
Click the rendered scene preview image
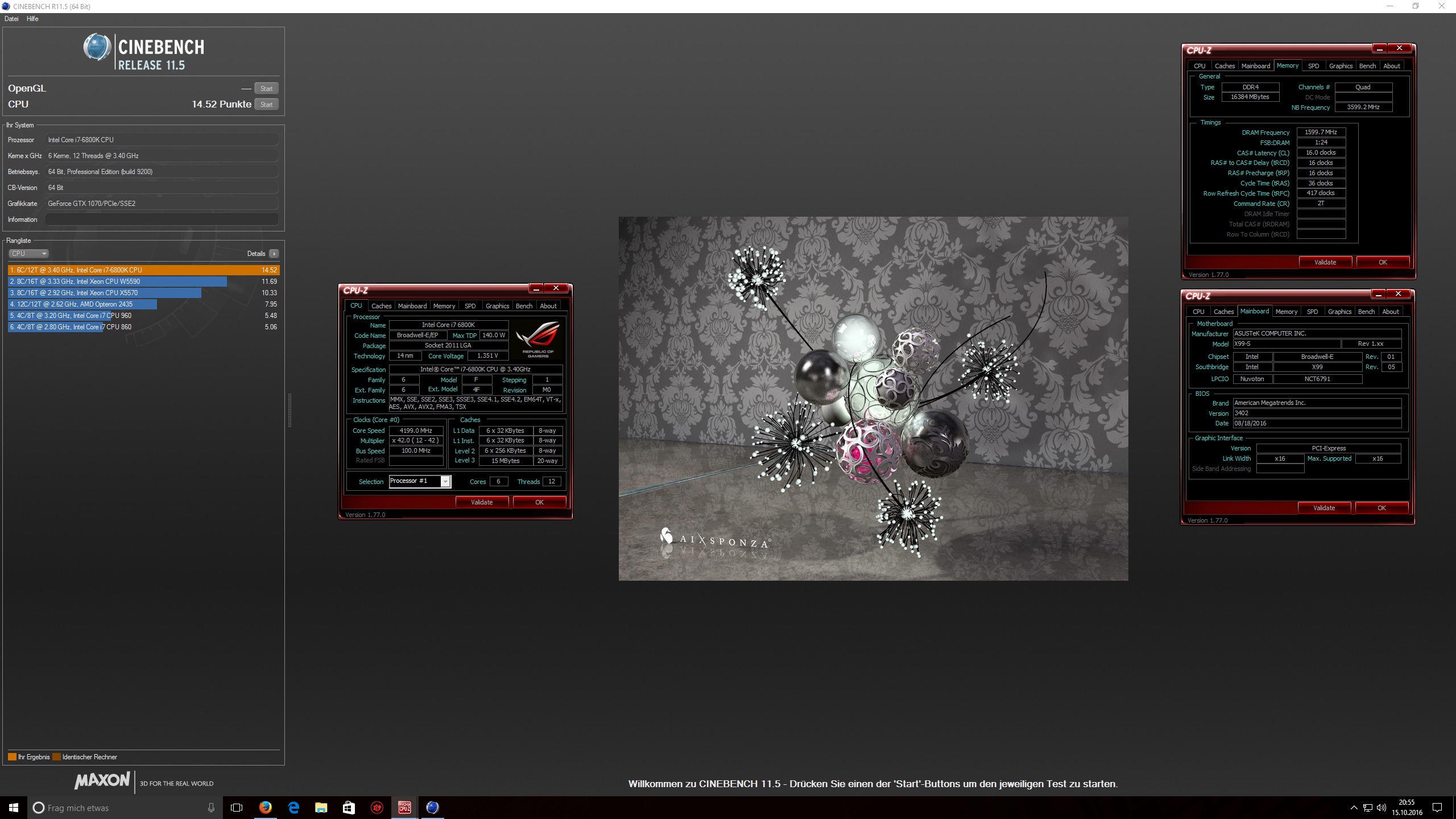tap(873, 398)
